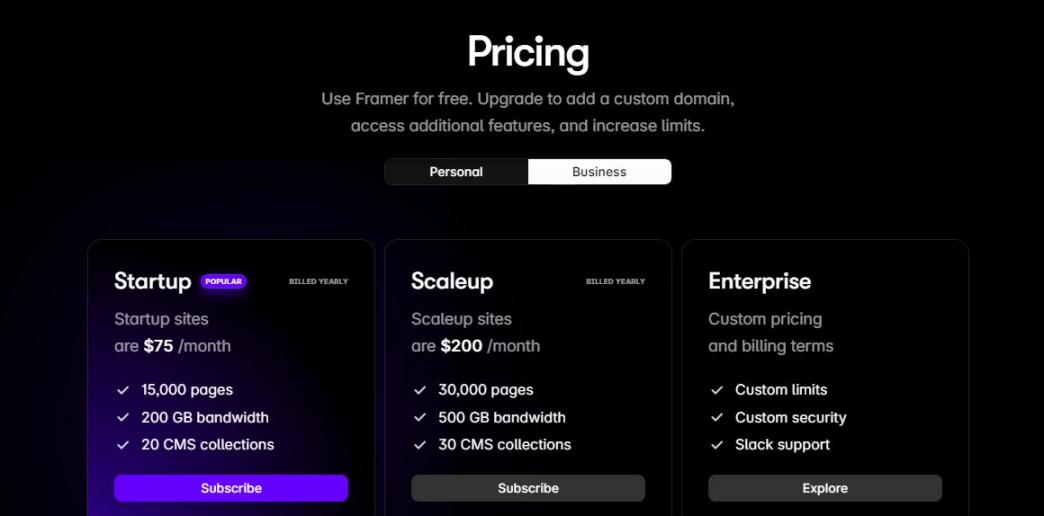Viewport: 1044px width, 516px height.
Task: Click the Enterprise plan title
Action: (759, 281)
